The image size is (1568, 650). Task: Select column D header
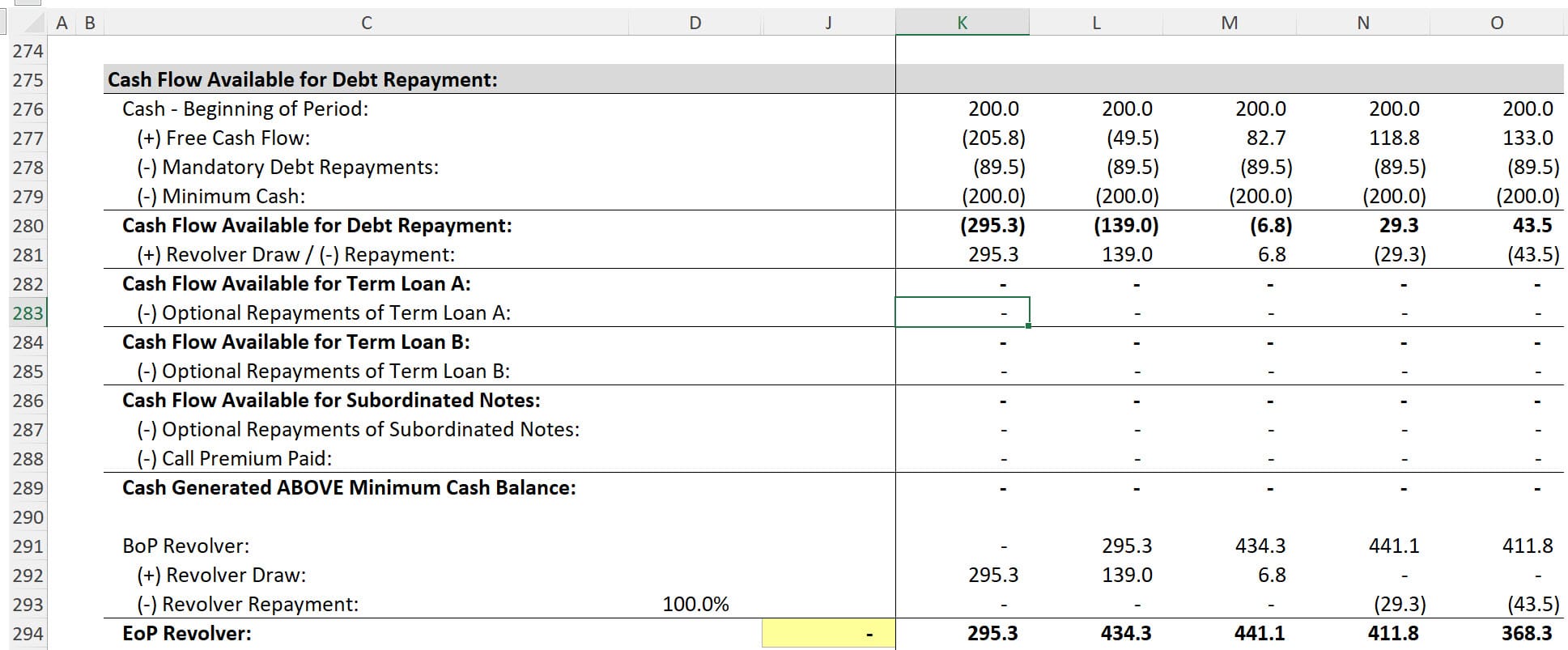click(x=695, y=23)
